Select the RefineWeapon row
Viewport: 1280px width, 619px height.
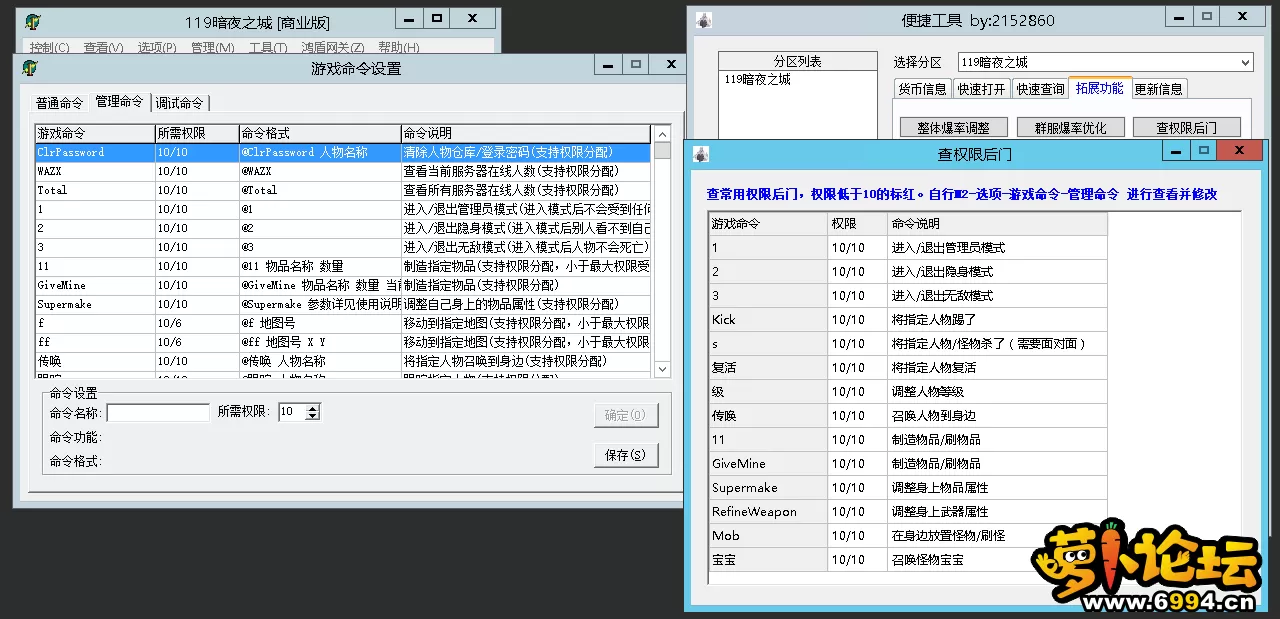[908, 511]
